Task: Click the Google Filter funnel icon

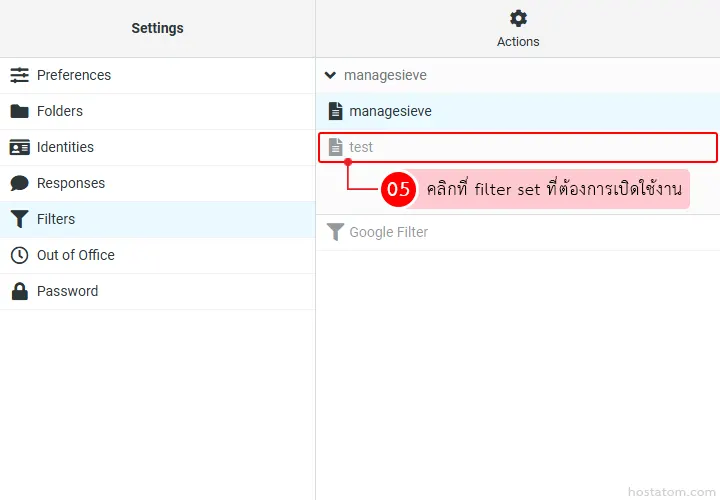Action: tap(336, 232)
